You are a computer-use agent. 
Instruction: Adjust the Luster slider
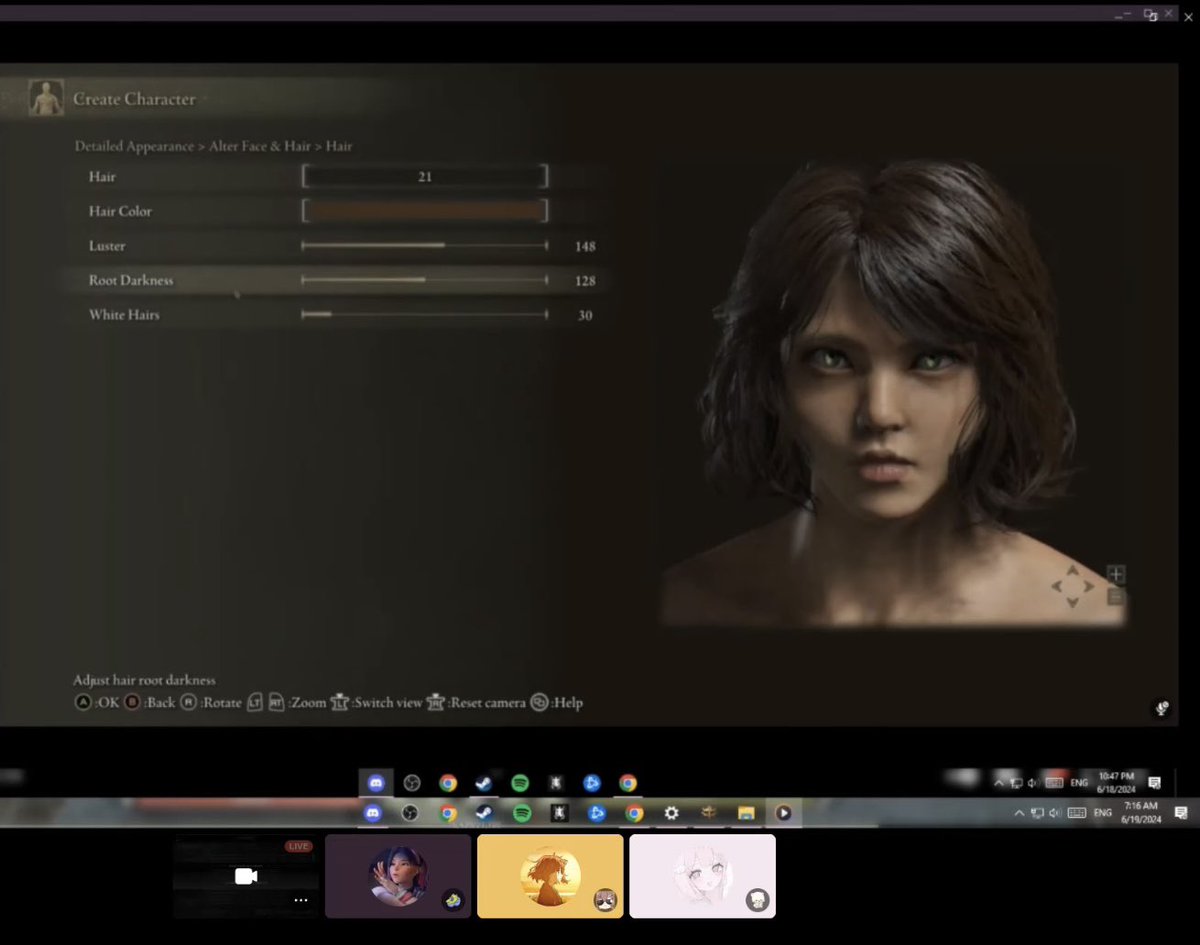tap(425, 246)
